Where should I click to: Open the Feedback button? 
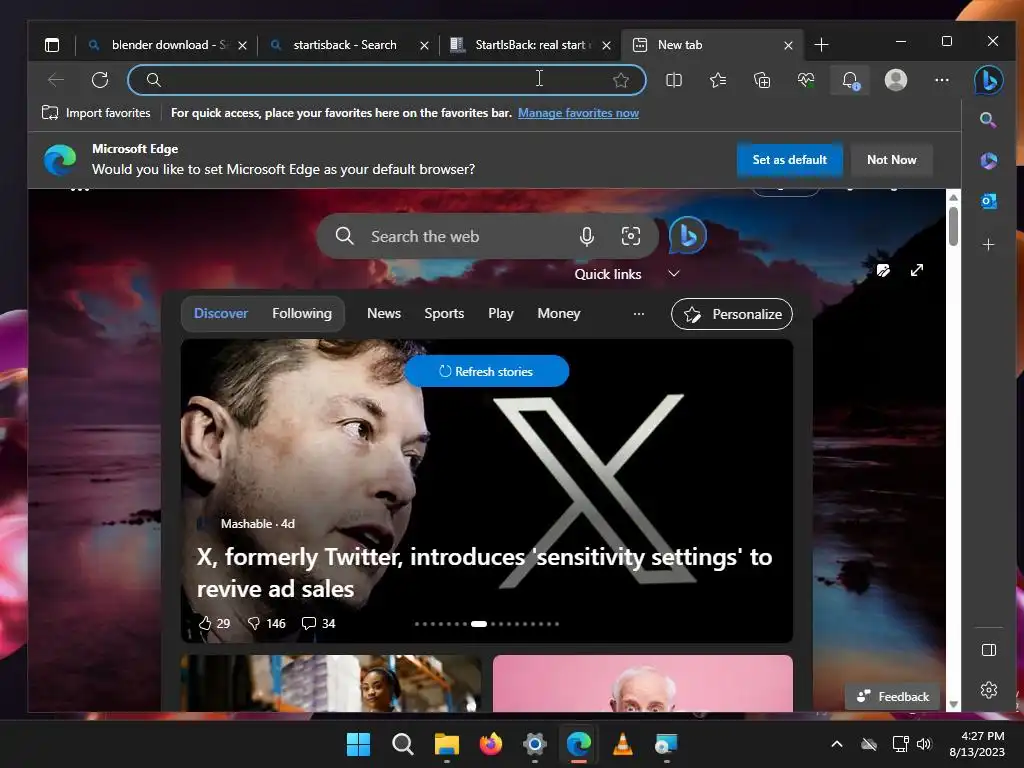892,696
